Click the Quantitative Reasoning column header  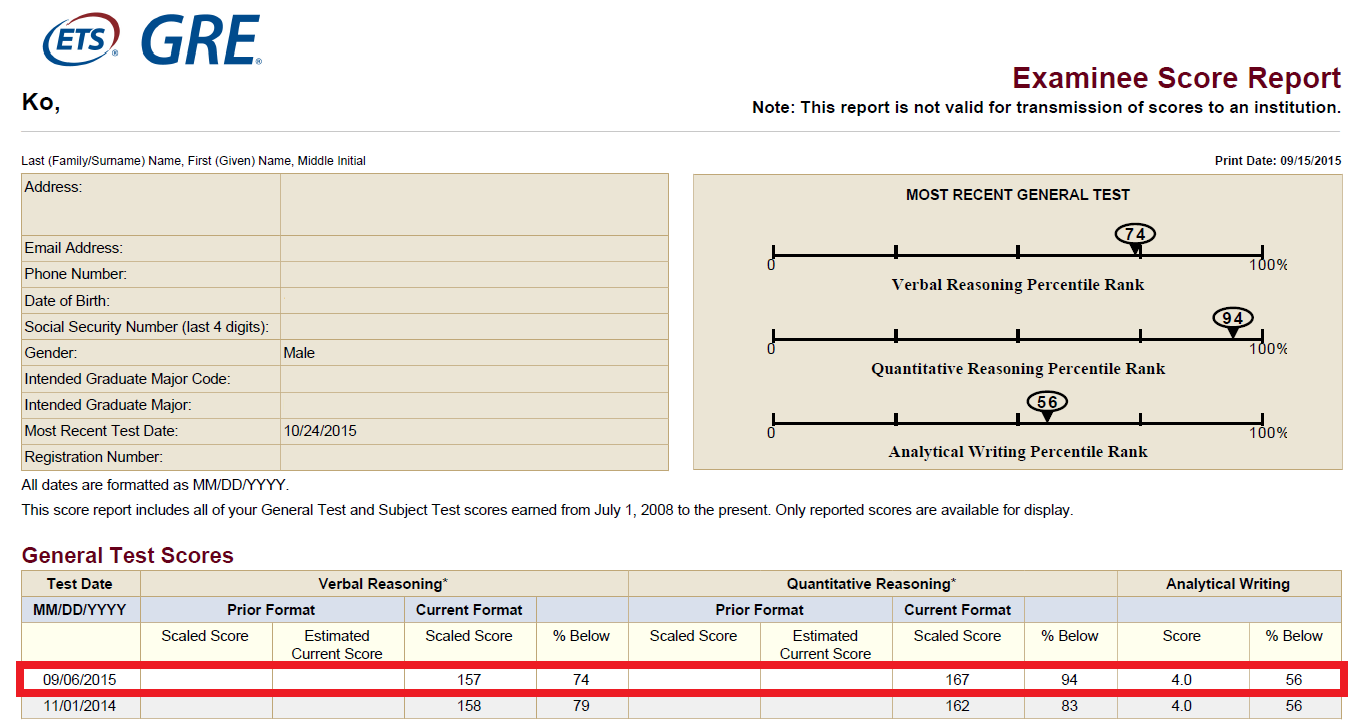coord(872,584)
